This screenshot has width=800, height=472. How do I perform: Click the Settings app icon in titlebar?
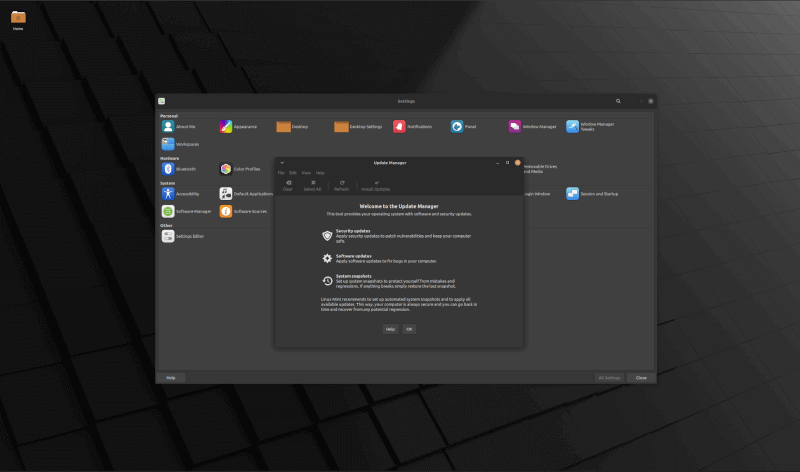pyautogui.click(x=162, y=101)
